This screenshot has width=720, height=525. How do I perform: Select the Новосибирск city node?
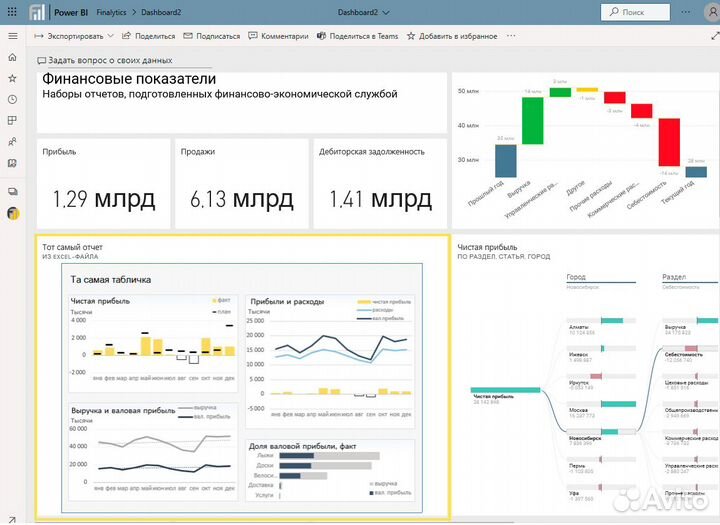pos(602,432)
